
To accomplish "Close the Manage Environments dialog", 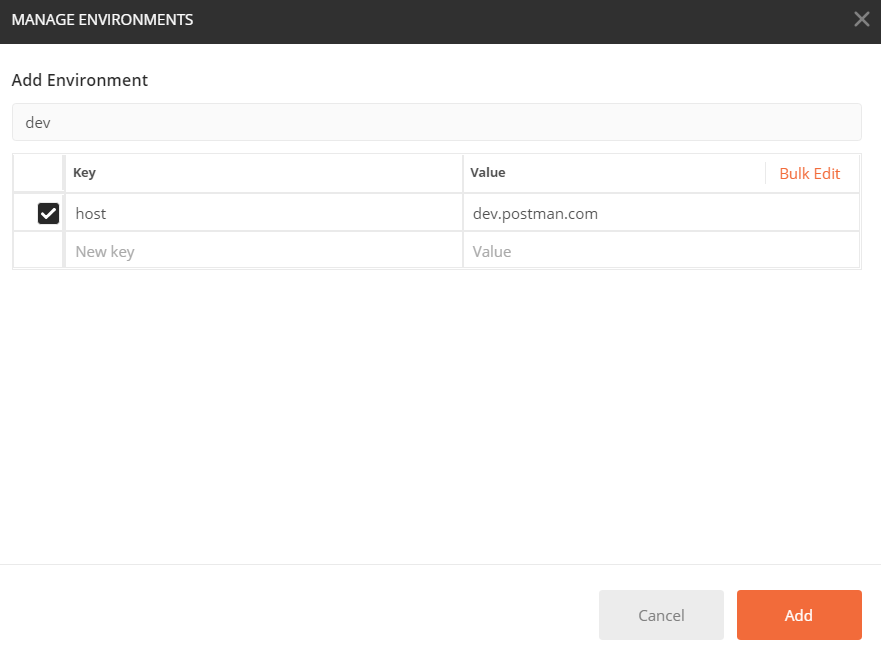I will pyautogui.click(x=861, y=19).
